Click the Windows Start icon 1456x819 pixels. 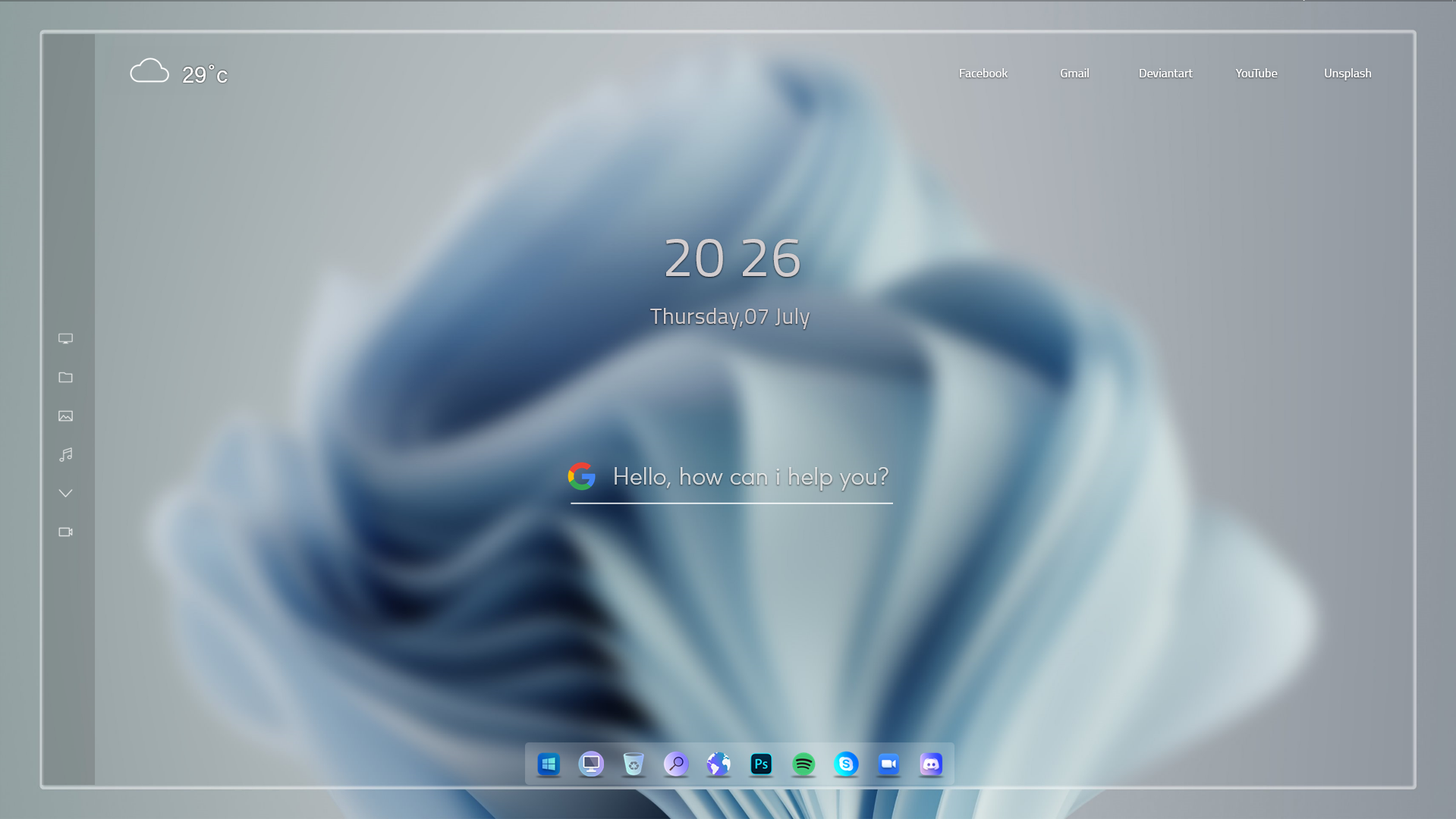[549, 764]
